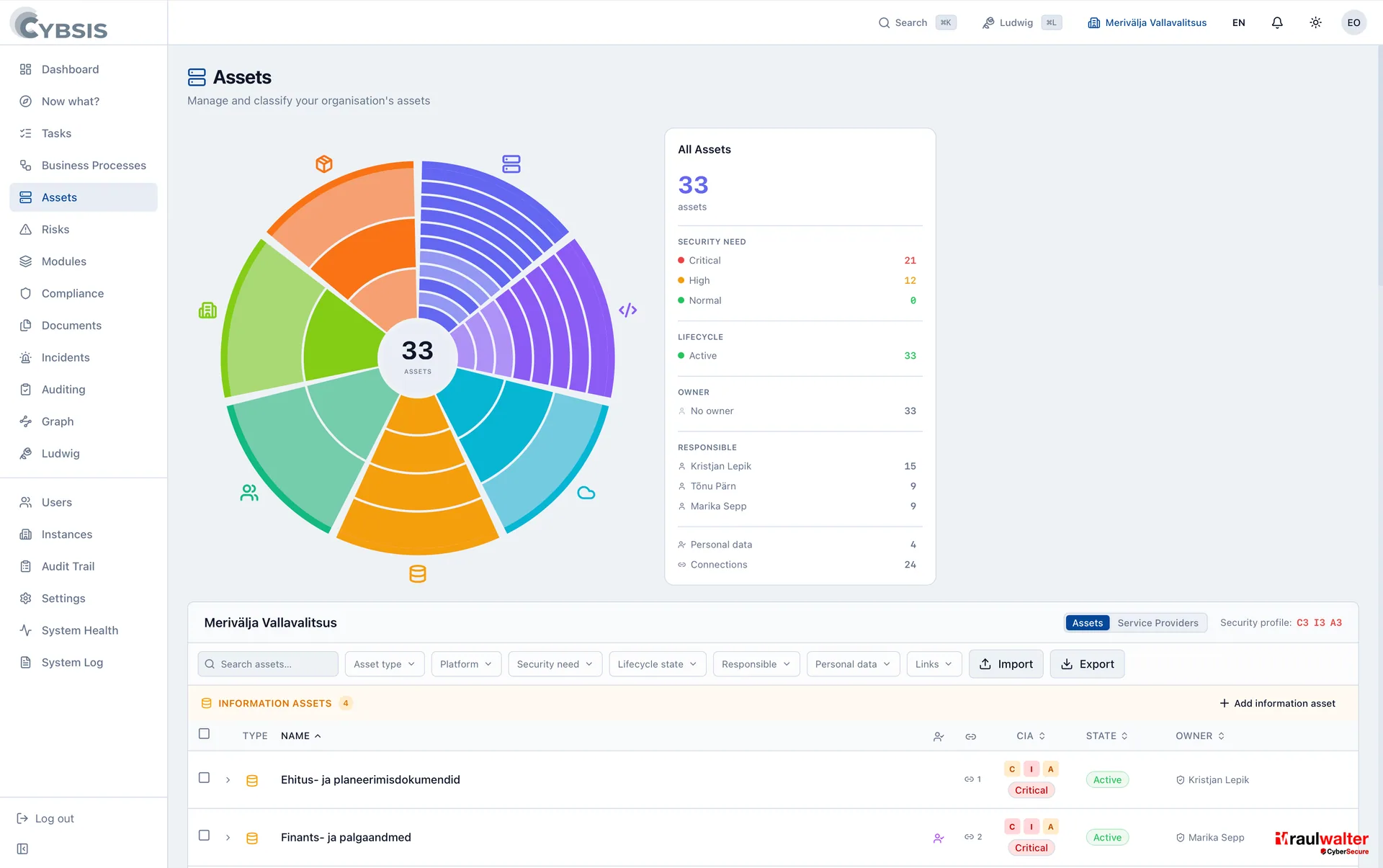Click the Cybsis logo
Screen dimensions: 1383x868
coord(59,24)
